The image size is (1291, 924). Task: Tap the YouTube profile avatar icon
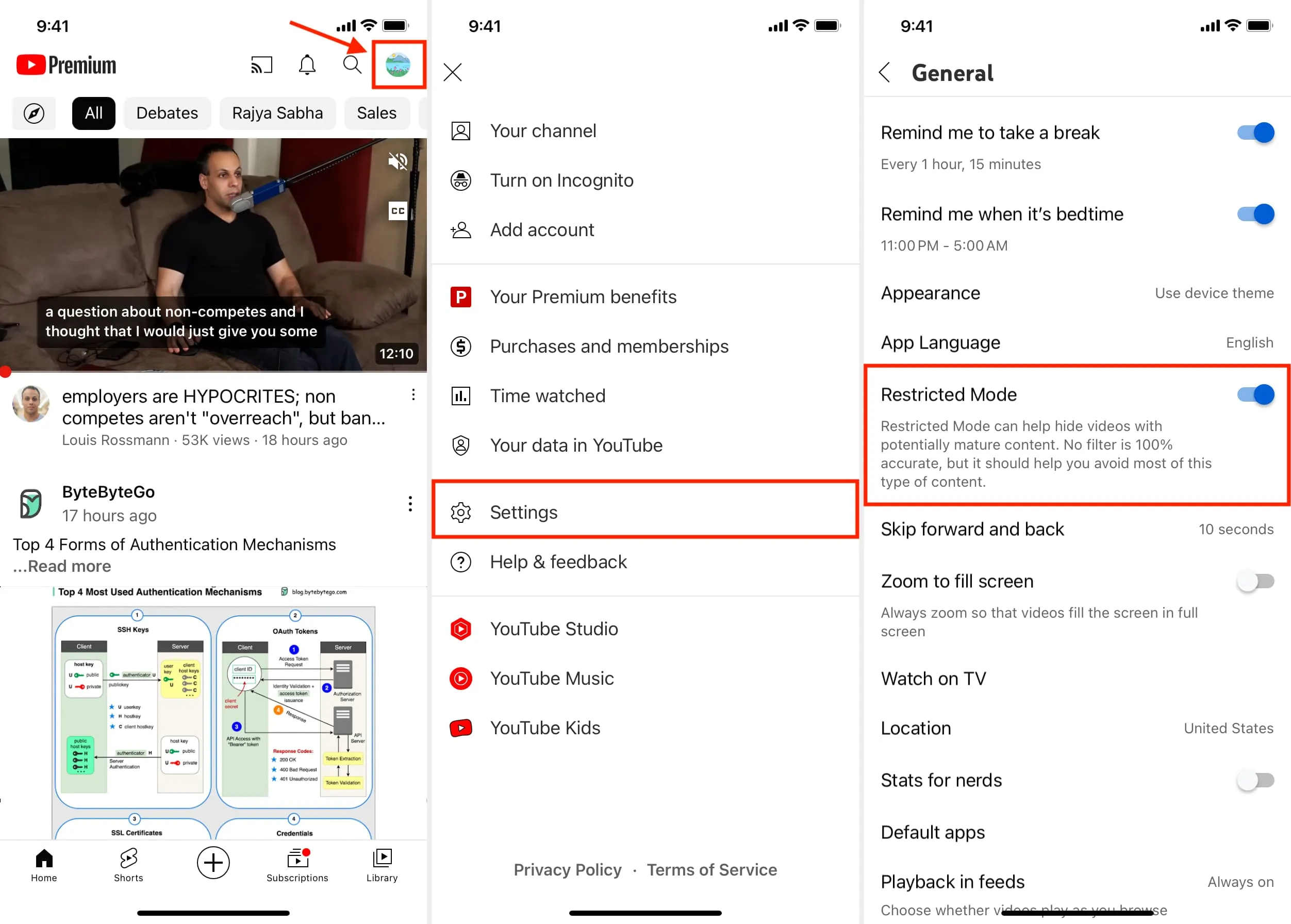pyautogui.click(x=398, y=63)
